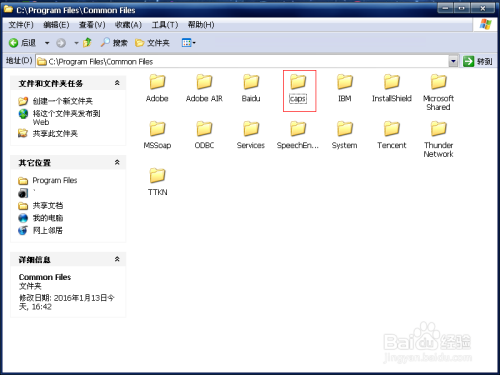The width and height of the screenshot is (500, 375).
Task: Click 将这个文件夹发布到 Web link
Action: click(66, 118)
